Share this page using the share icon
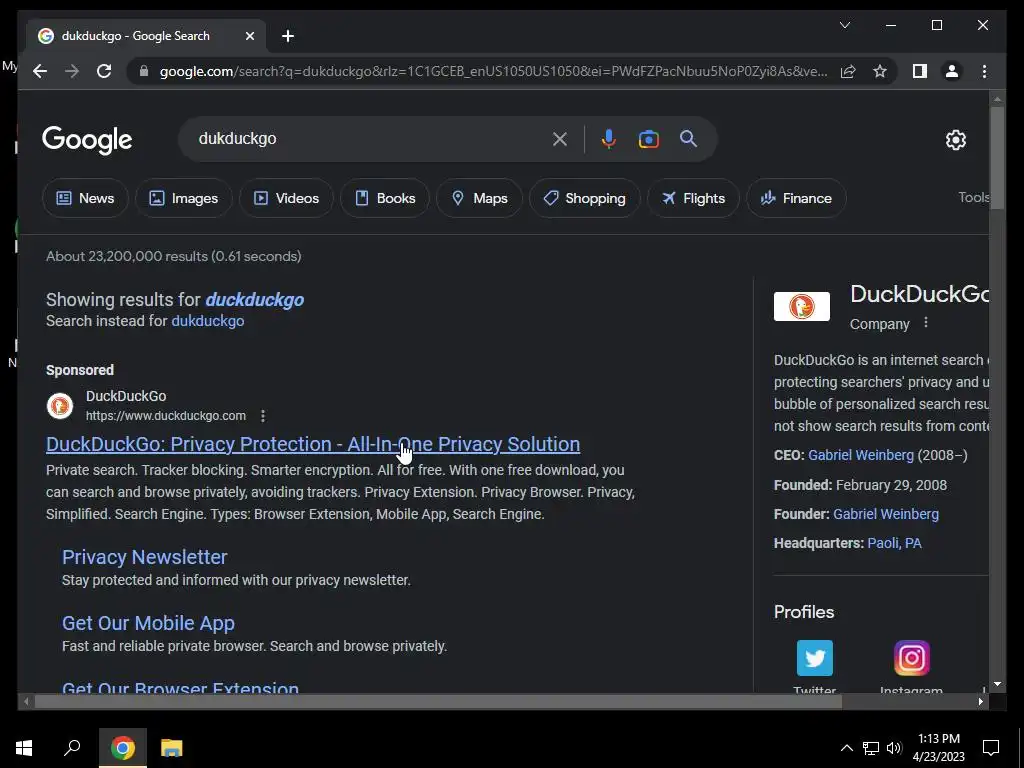Image resolution: width=1024 pixels, height=768 pixels. [848, 71]
